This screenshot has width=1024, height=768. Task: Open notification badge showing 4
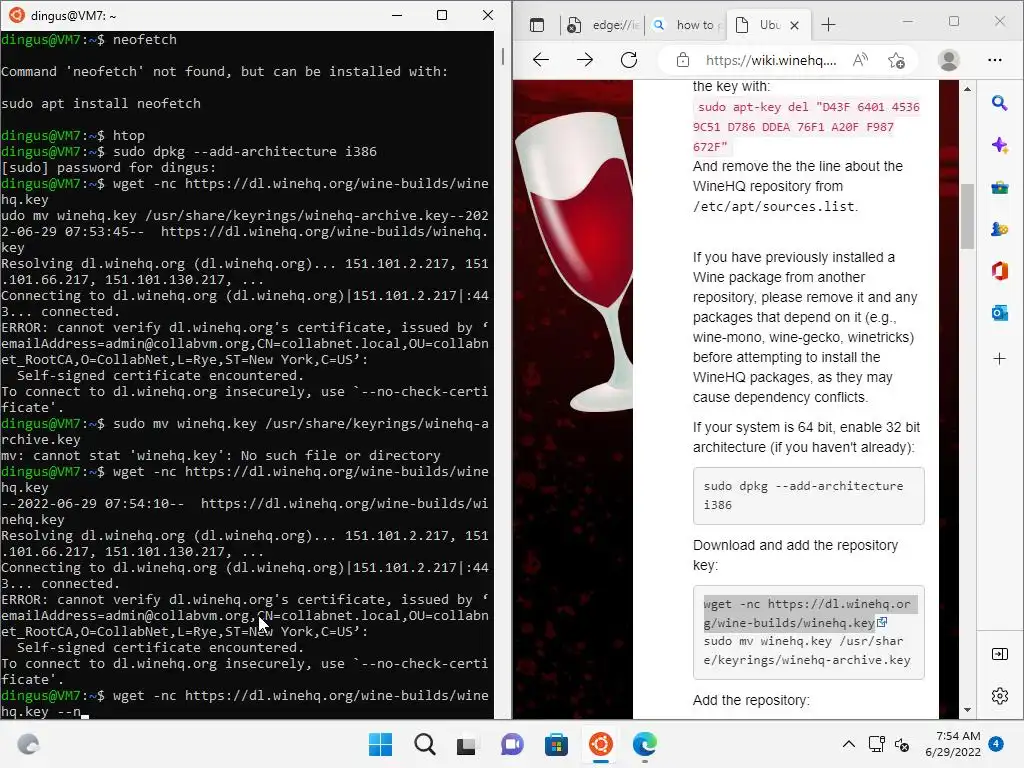pyautogui.click(x=996, y=744)
